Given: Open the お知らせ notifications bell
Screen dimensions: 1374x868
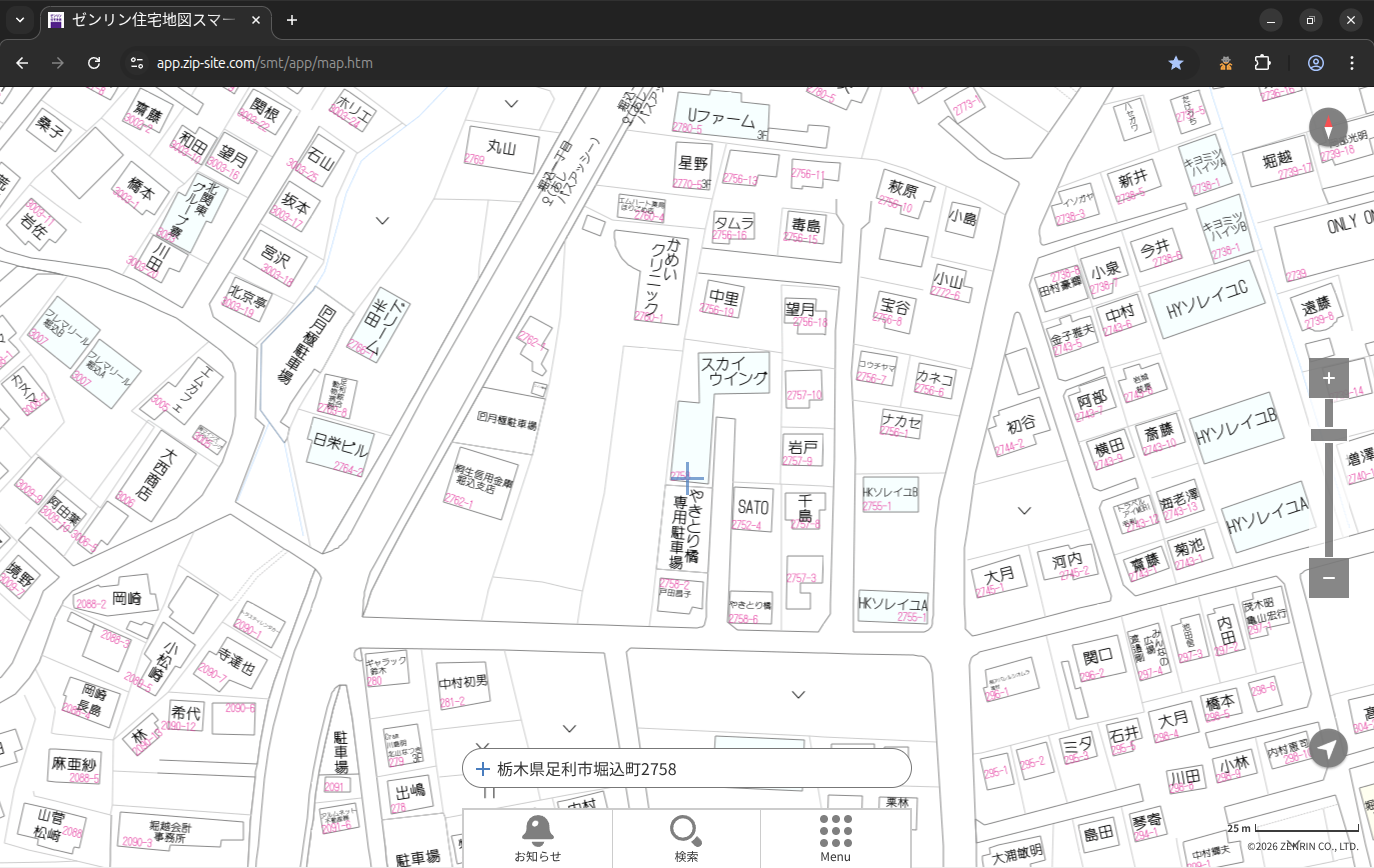Looking at the screenshot, I should pyautogui.click(x=537, y=837).
